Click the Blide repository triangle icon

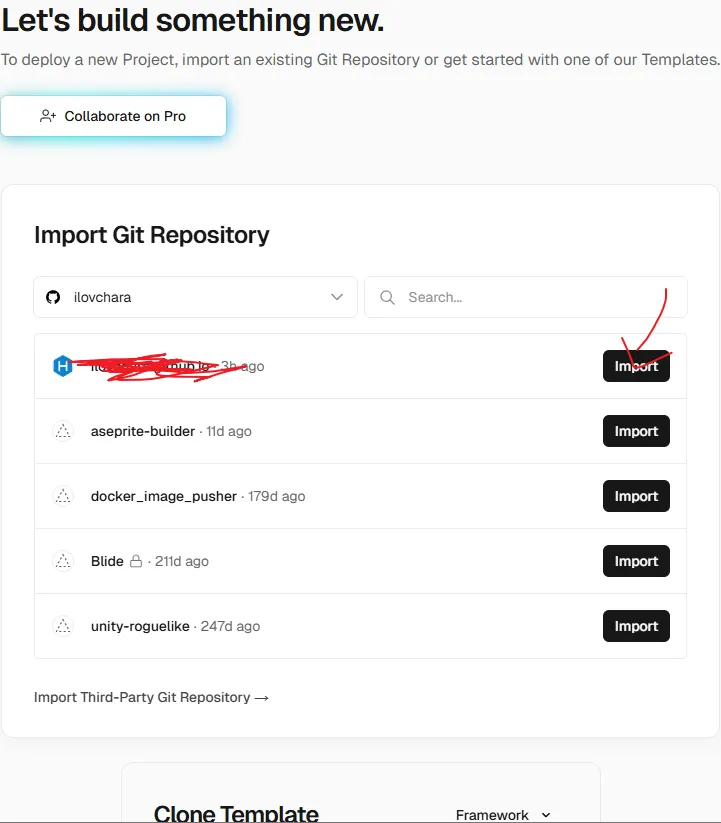pos(63,561)
